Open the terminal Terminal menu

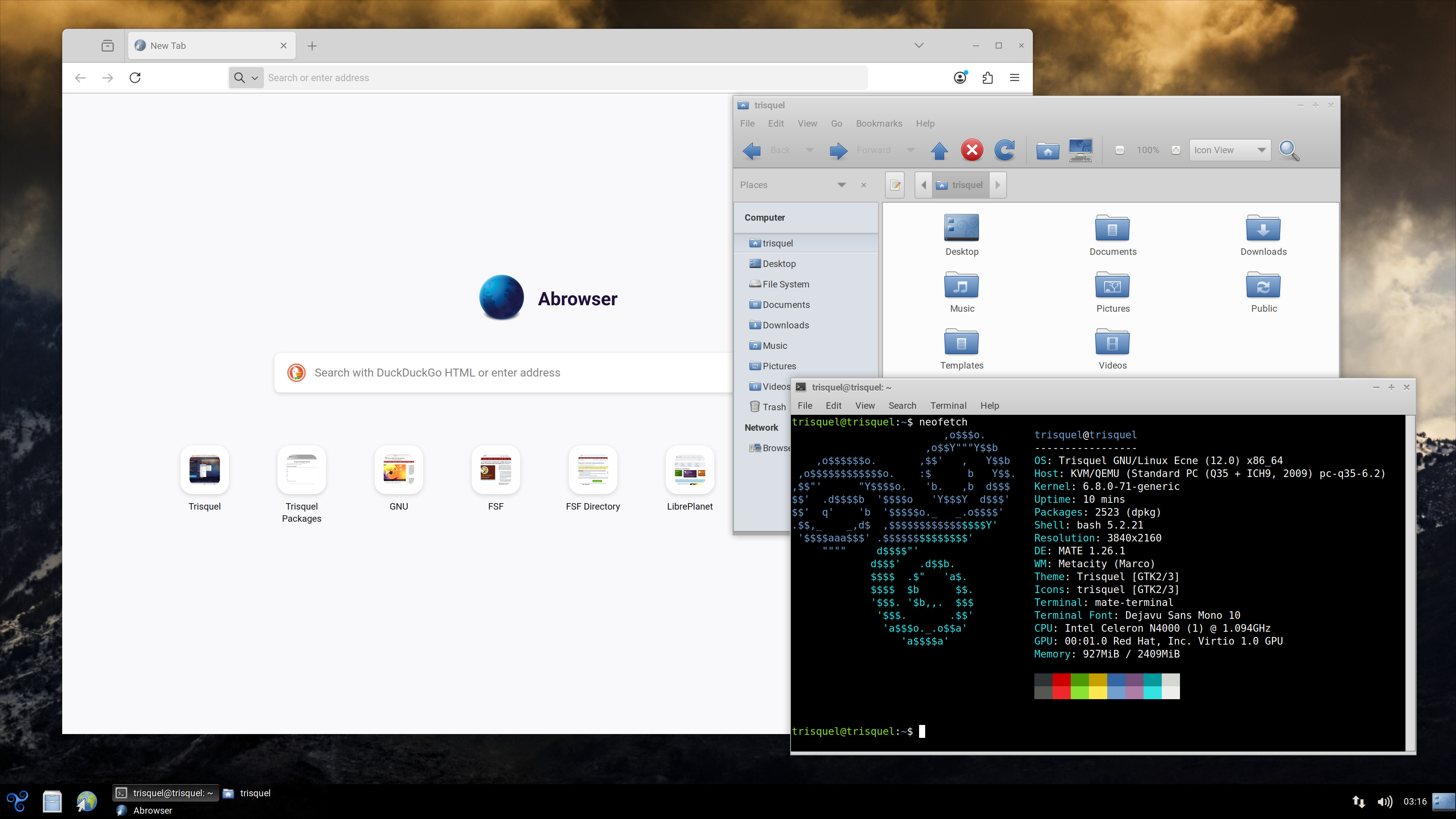tap(948, 405)
